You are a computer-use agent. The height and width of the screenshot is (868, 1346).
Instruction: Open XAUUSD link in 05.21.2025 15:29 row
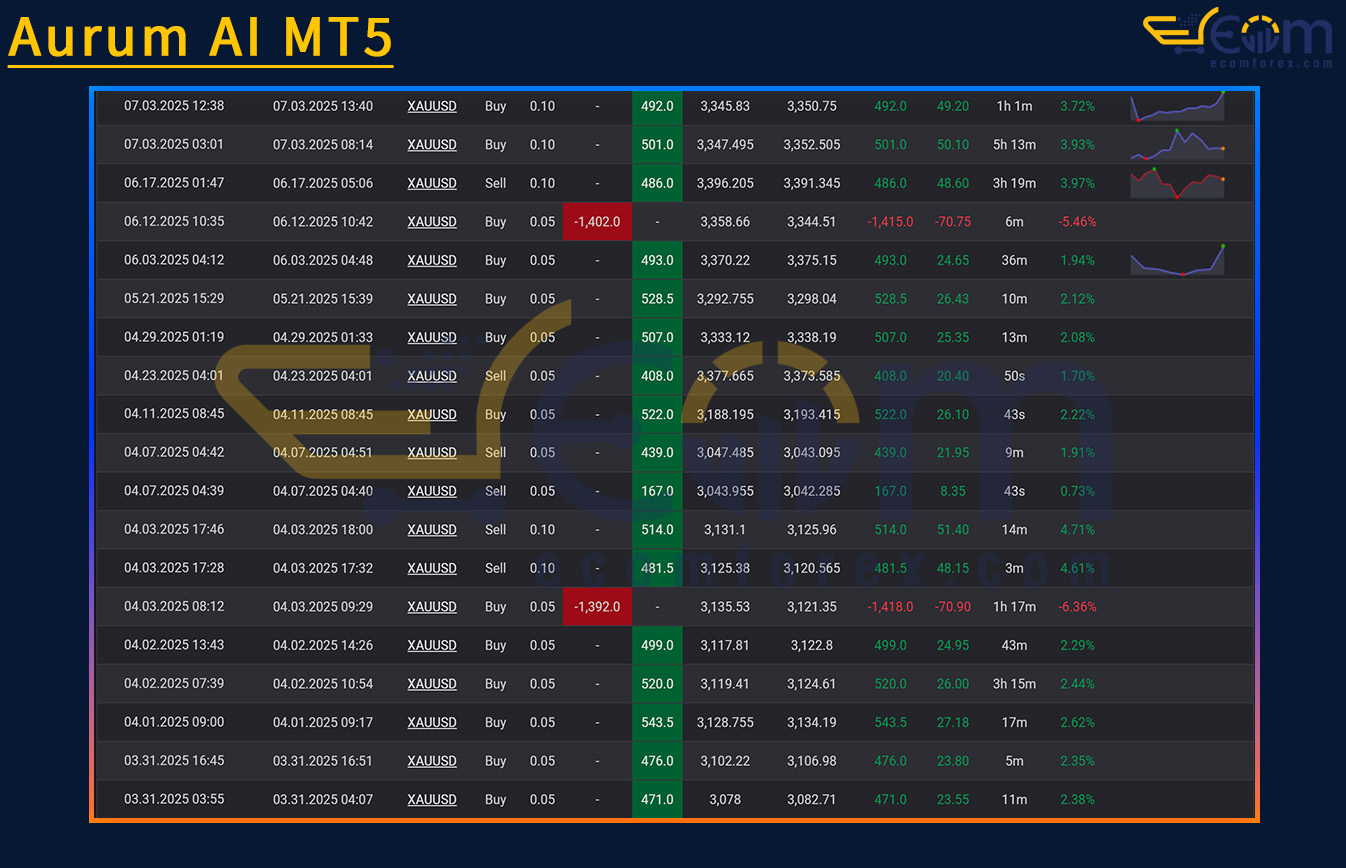(432, 299)
